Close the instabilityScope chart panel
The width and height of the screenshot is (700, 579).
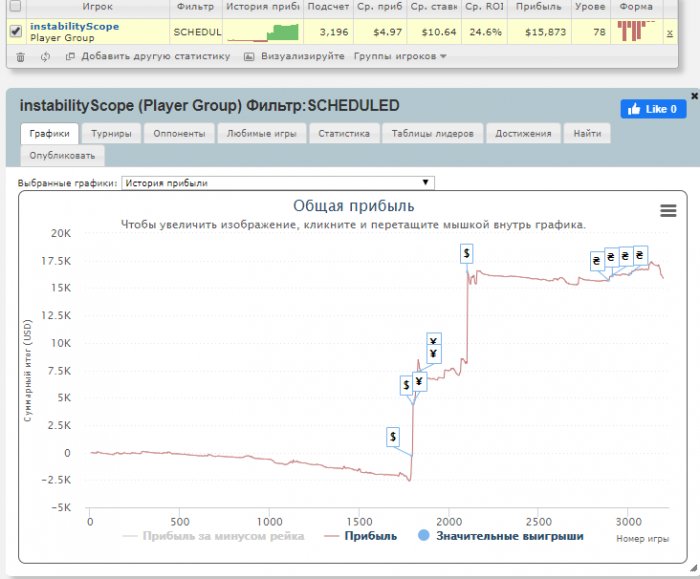pyautogui.click(x=694, y=96)
